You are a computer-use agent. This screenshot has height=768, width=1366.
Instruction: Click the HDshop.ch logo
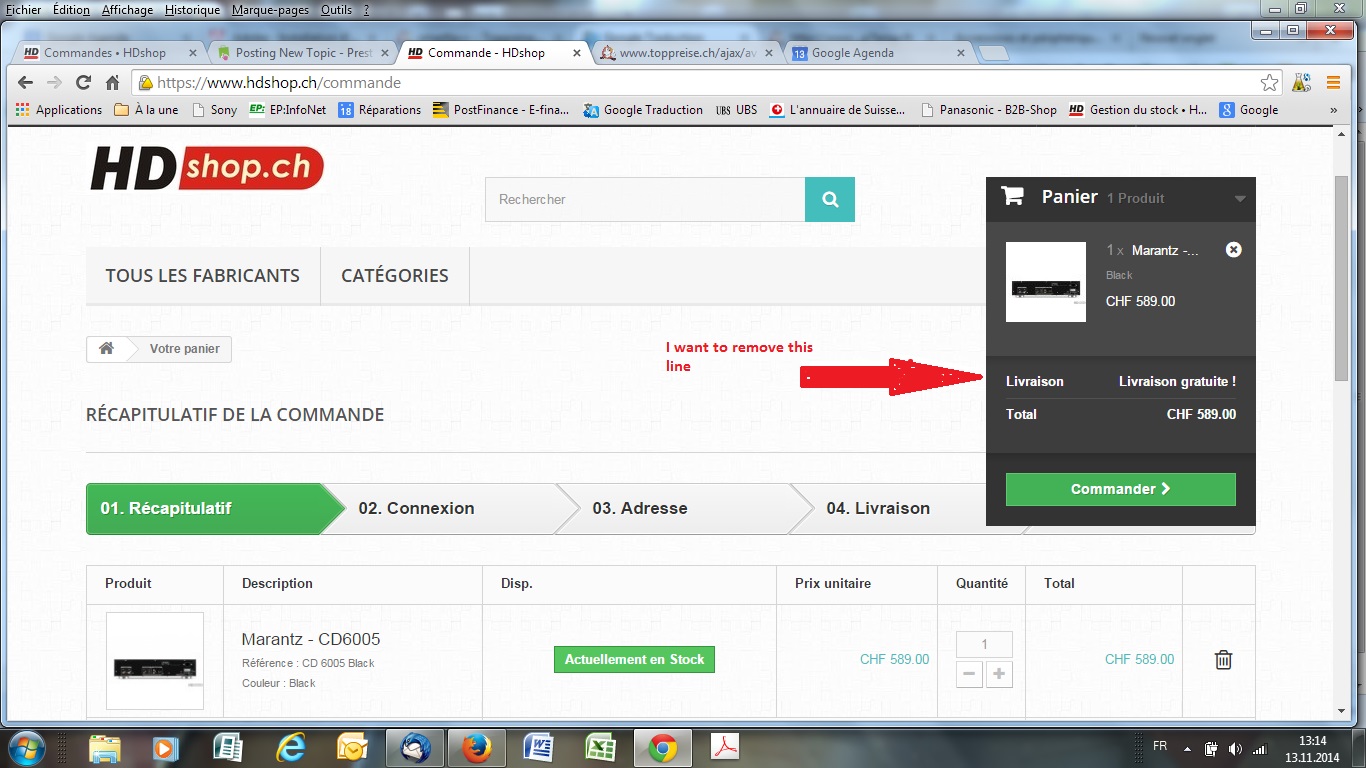pyautogui.click(x=207, y=169)
